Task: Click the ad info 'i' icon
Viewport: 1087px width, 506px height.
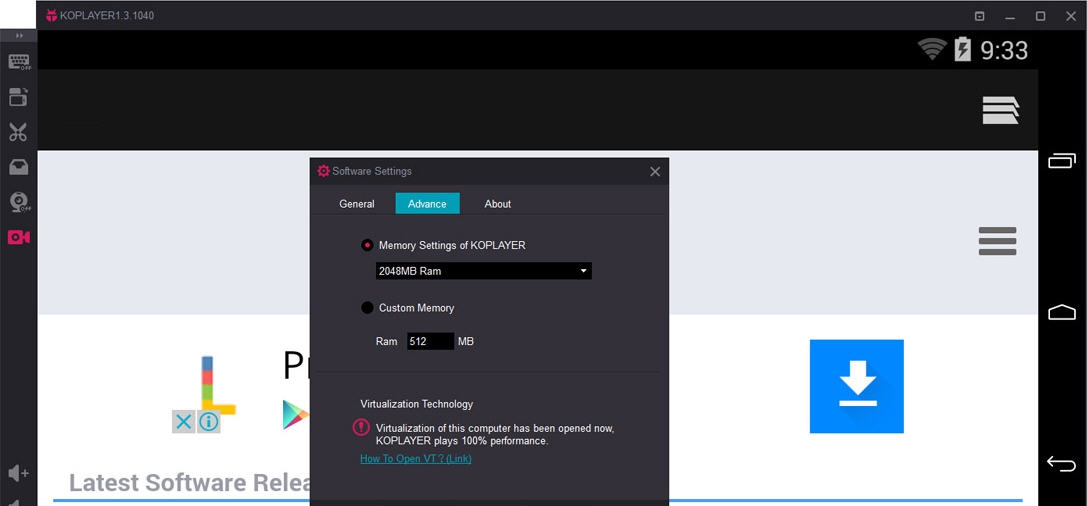Action: coord(209,421)
